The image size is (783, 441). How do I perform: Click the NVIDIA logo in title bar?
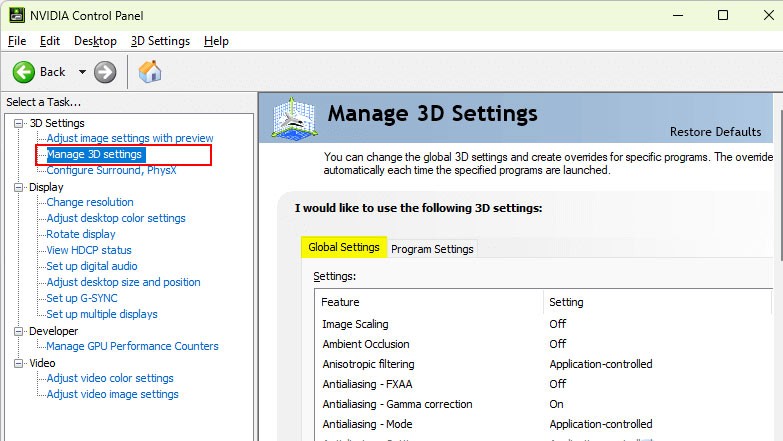click(13, 15)
